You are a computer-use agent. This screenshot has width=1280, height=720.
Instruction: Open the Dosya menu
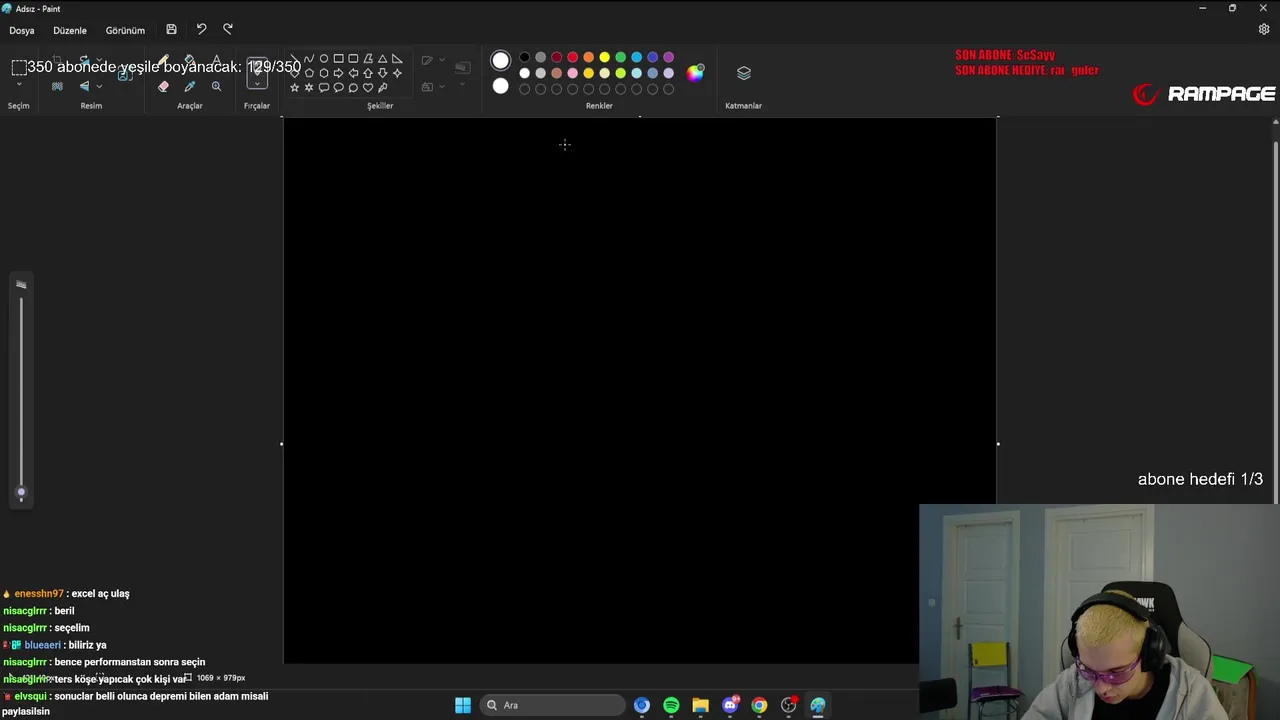[22, 30]
